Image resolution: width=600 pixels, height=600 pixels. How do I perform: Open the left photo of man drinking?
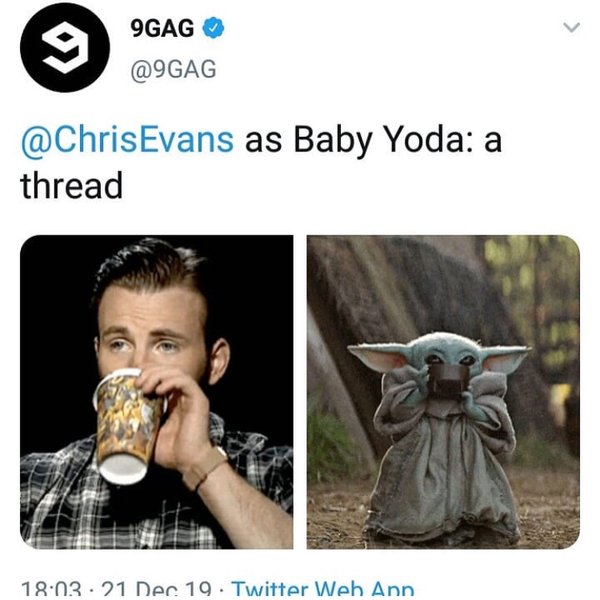(x=157, y=392)
